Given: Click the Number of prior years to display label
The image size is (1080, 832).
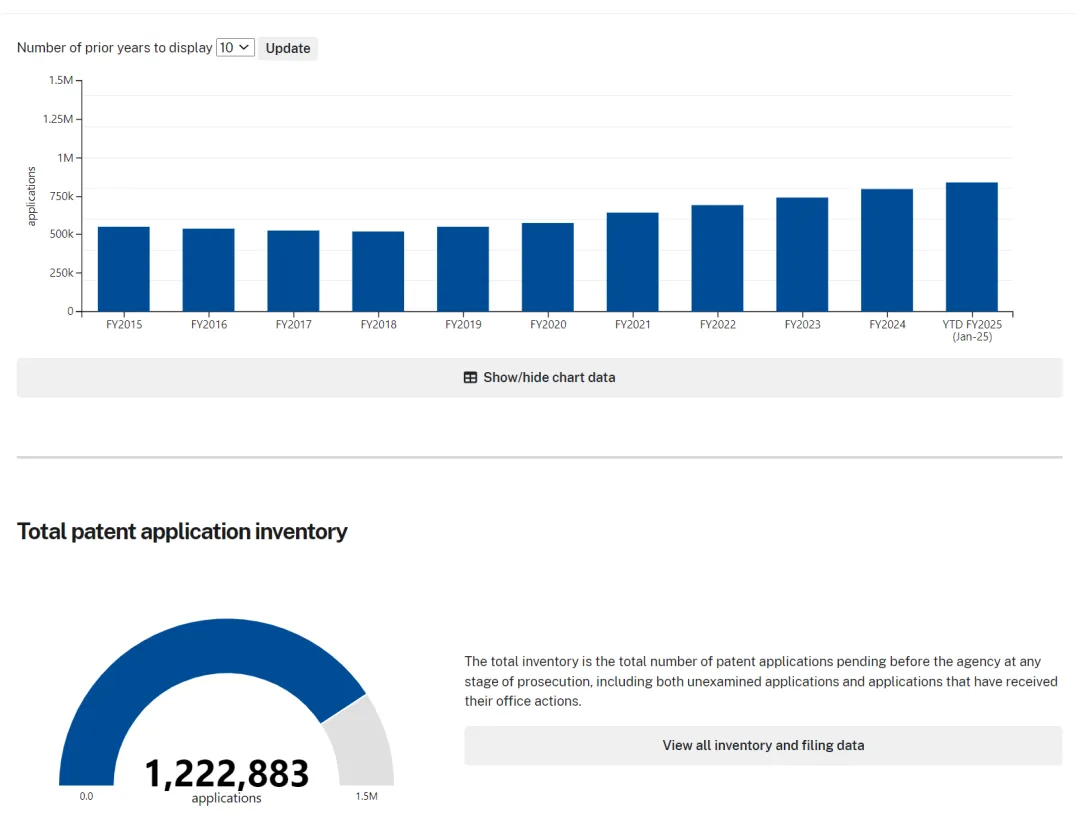Looking at the screenshot, I should 114,48.
